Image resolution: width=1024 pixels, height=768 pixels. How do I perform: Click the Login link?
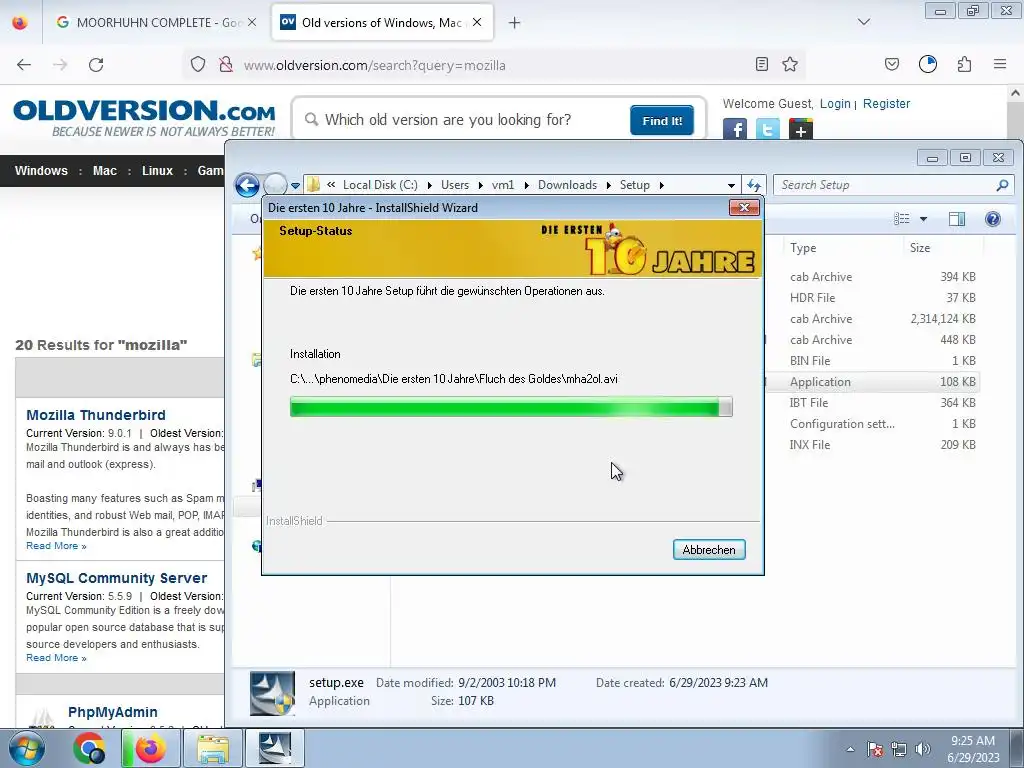coord(835,104)
